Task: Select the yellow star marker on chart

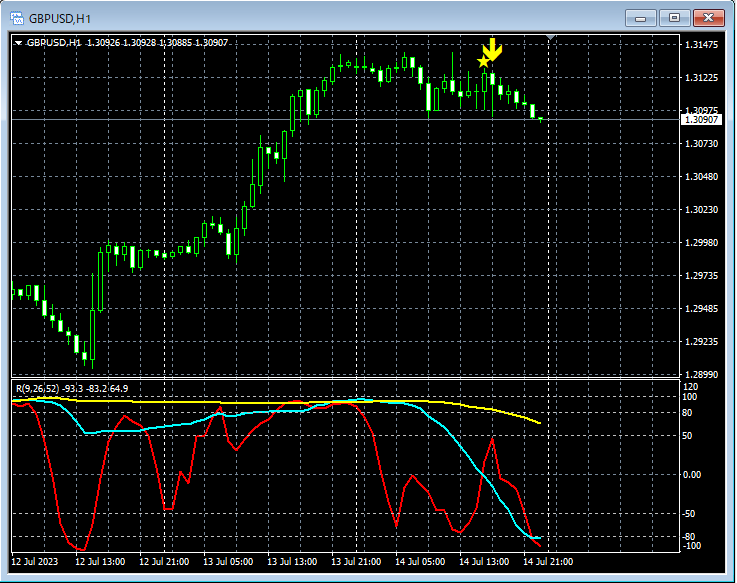Action: click(484, 62)
